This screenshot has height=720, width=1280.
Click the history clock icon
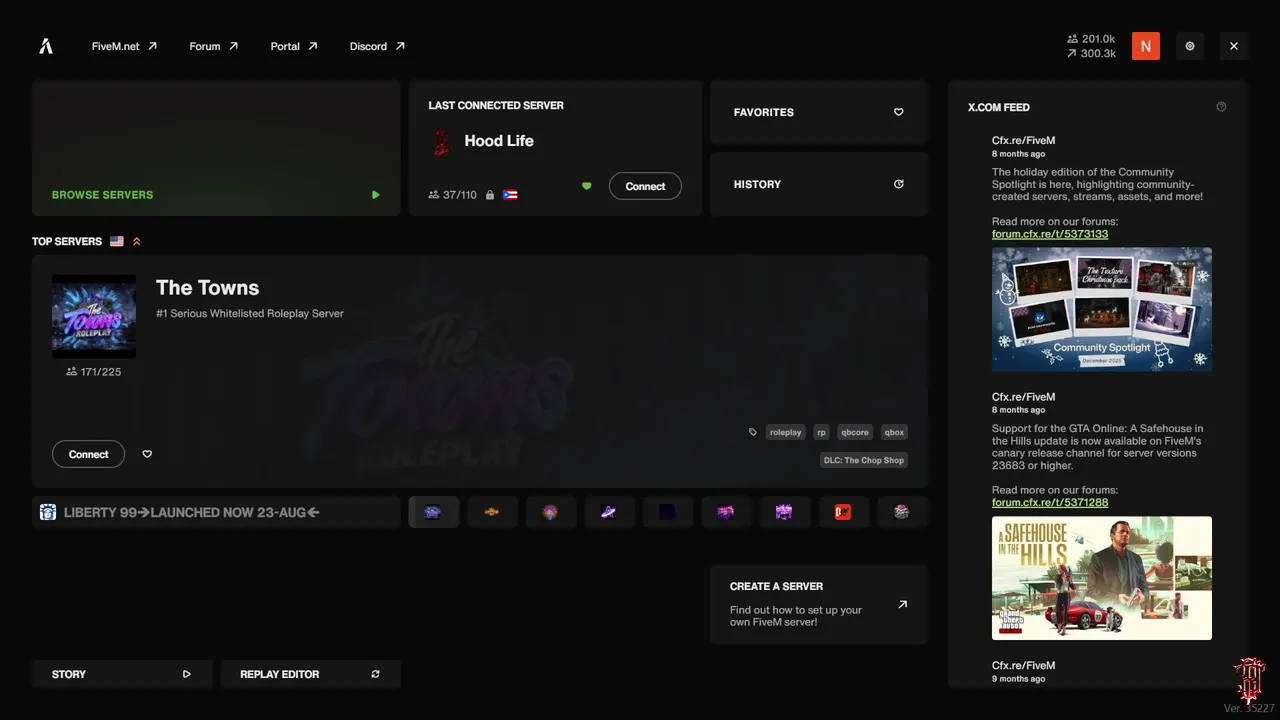click(898, 184)
